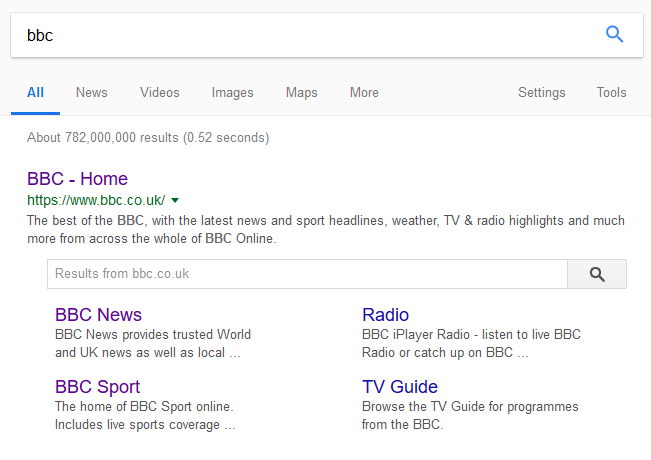Image resolution: width=651 pixels, height=460 pixels.
Task: Open the BBC - Home result
Action: [77, 179]
